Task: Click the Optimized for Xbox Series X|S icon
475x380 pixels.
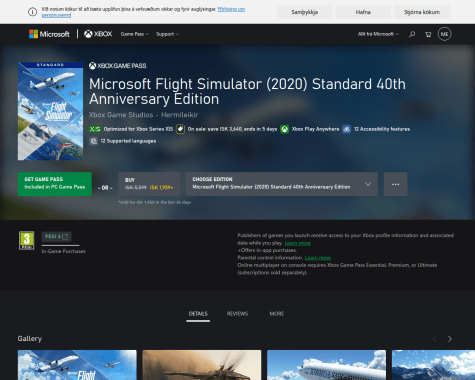Action: click(95, 129)
